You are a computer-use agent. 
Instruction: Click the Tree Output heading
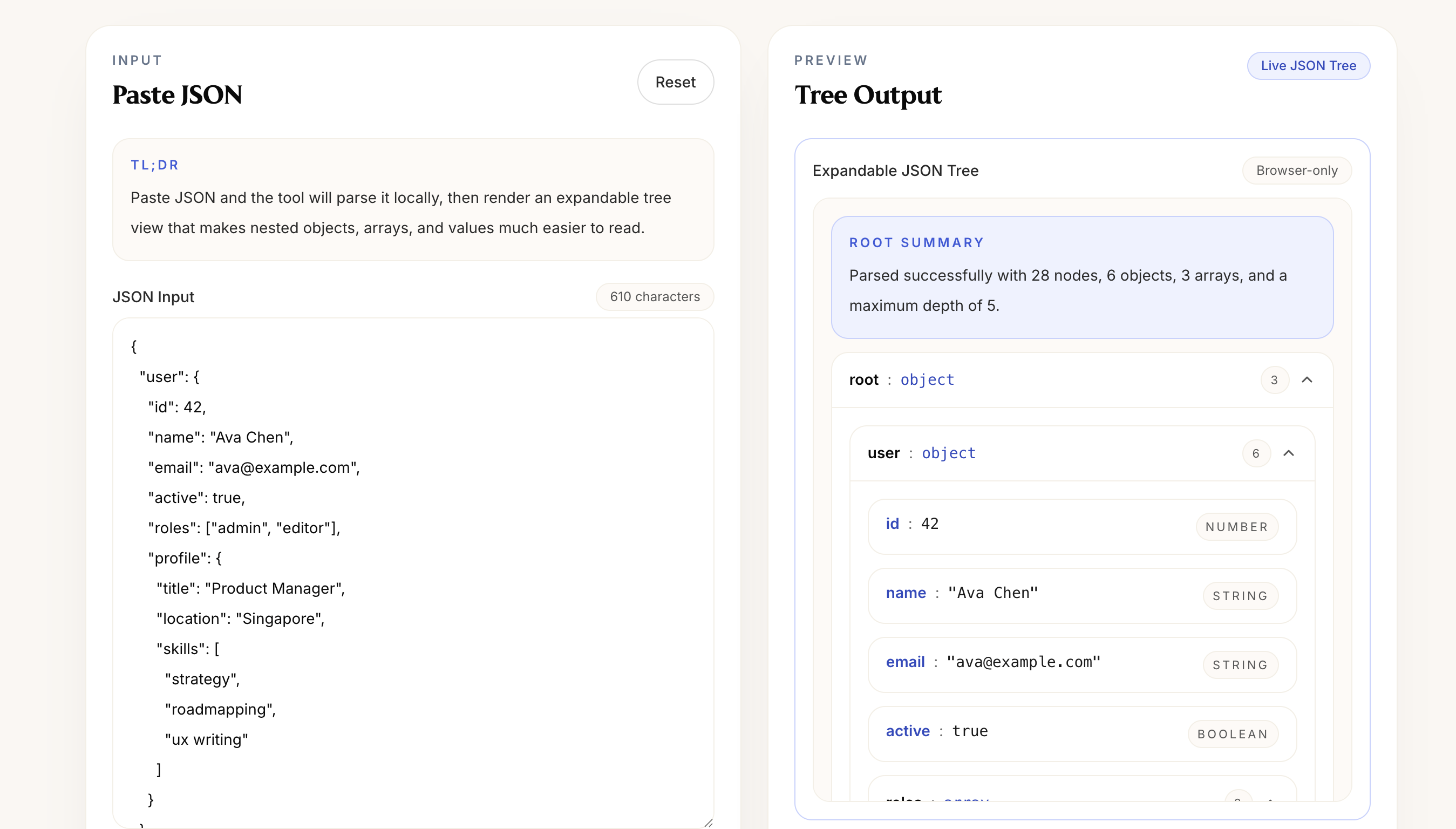(x=868, y=94)
